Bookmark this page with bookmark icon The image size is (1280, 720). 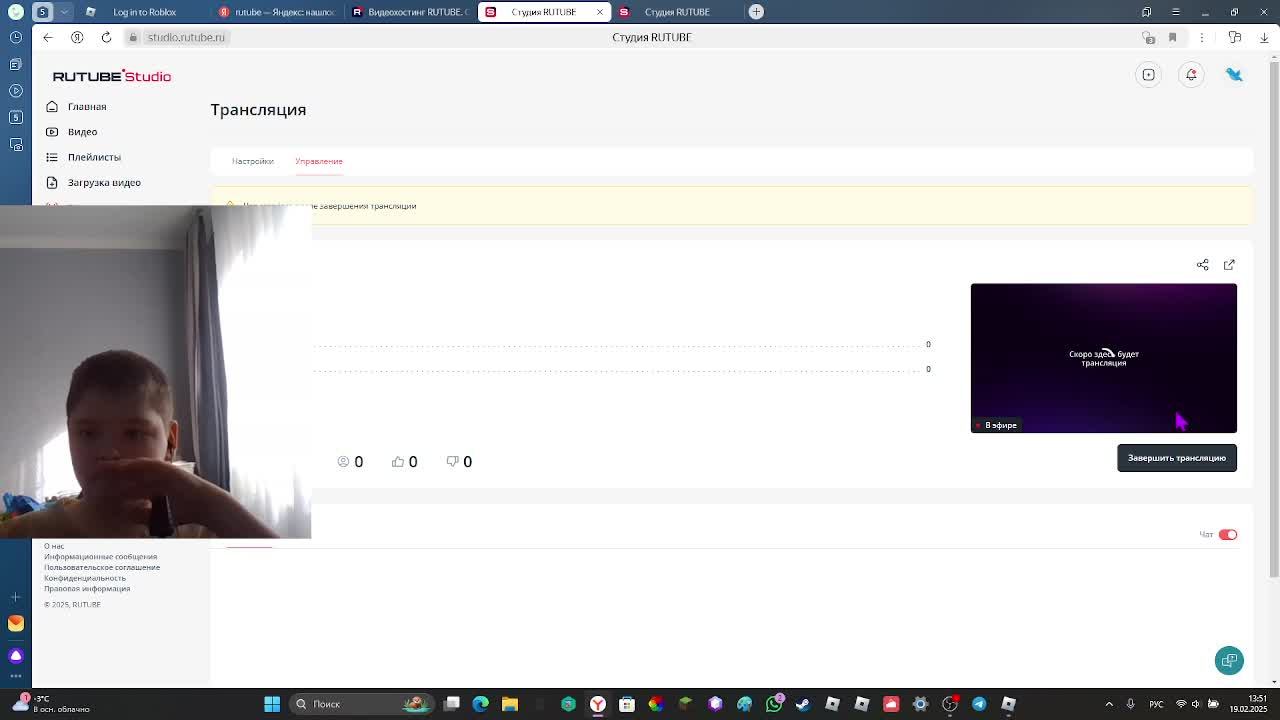(x=1173, y=37)
